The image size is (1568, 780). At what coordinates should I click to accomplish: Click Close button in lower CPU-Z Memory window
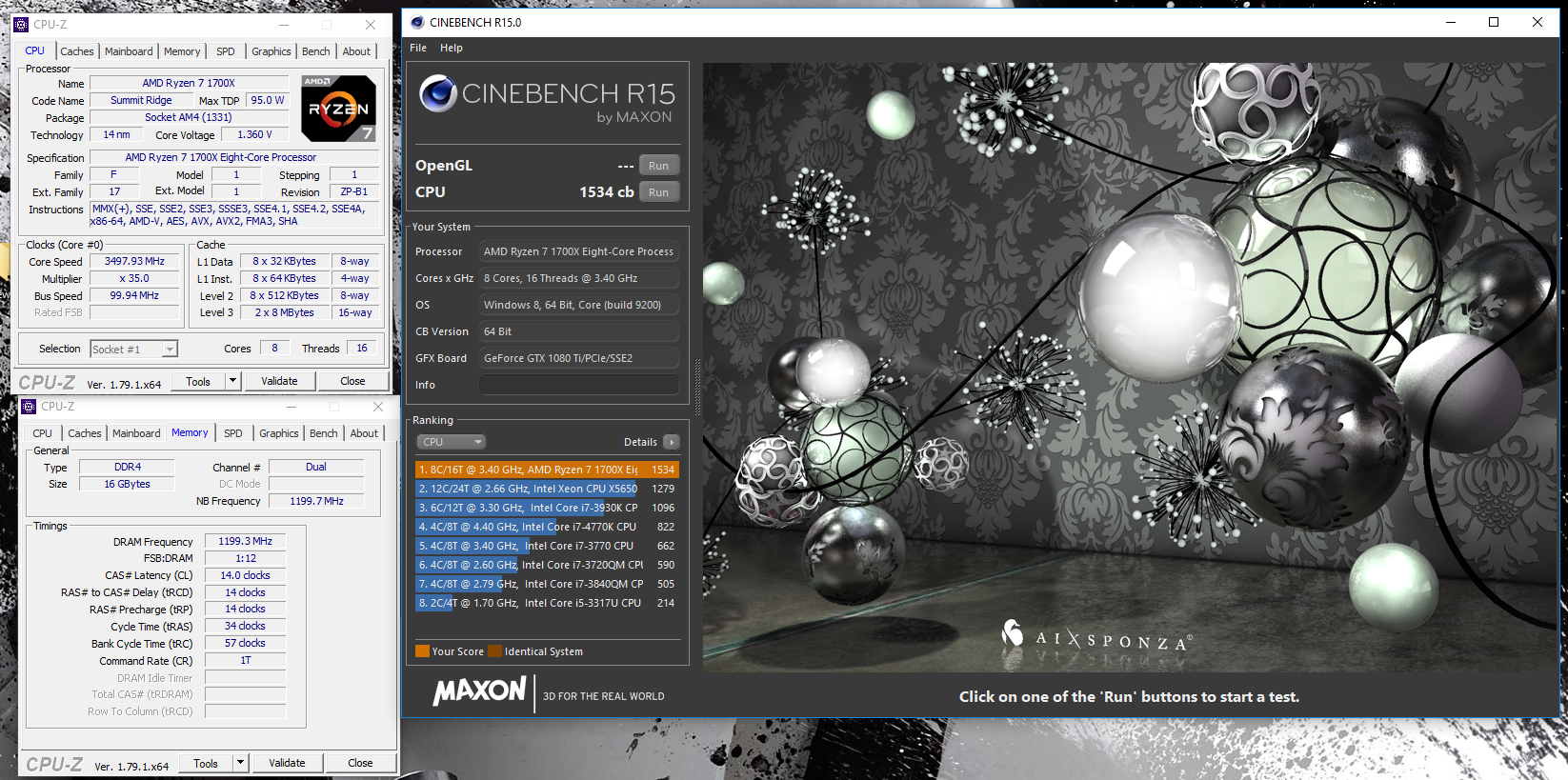tap(360, 763)
